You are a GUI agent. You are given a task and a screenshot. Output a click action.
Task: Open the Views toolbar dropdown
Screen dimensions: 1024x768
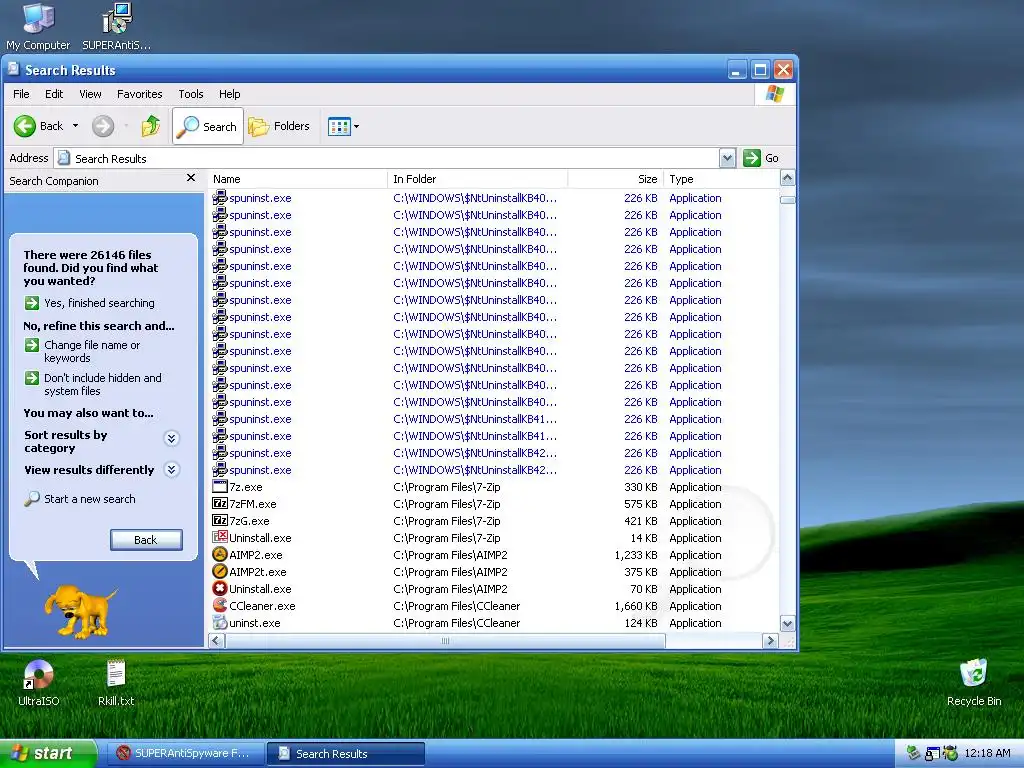coord(344,126)
